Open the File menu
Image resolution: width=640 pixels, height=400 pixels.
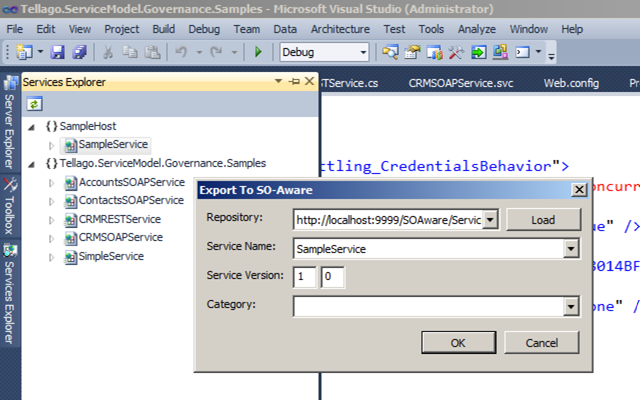click(x=15, y=29)
